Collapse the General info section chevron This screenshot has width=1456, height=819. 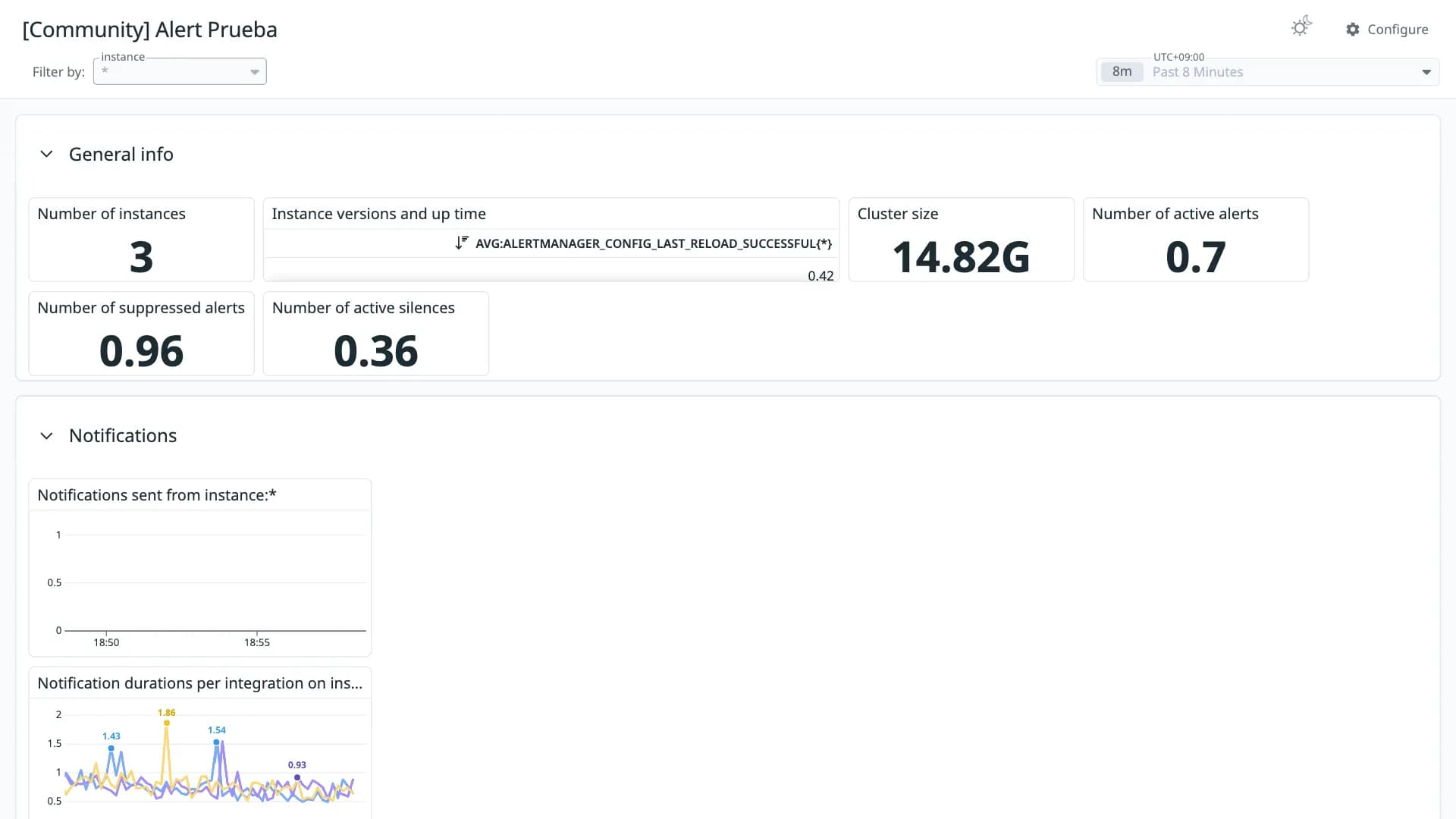point(46,154)
